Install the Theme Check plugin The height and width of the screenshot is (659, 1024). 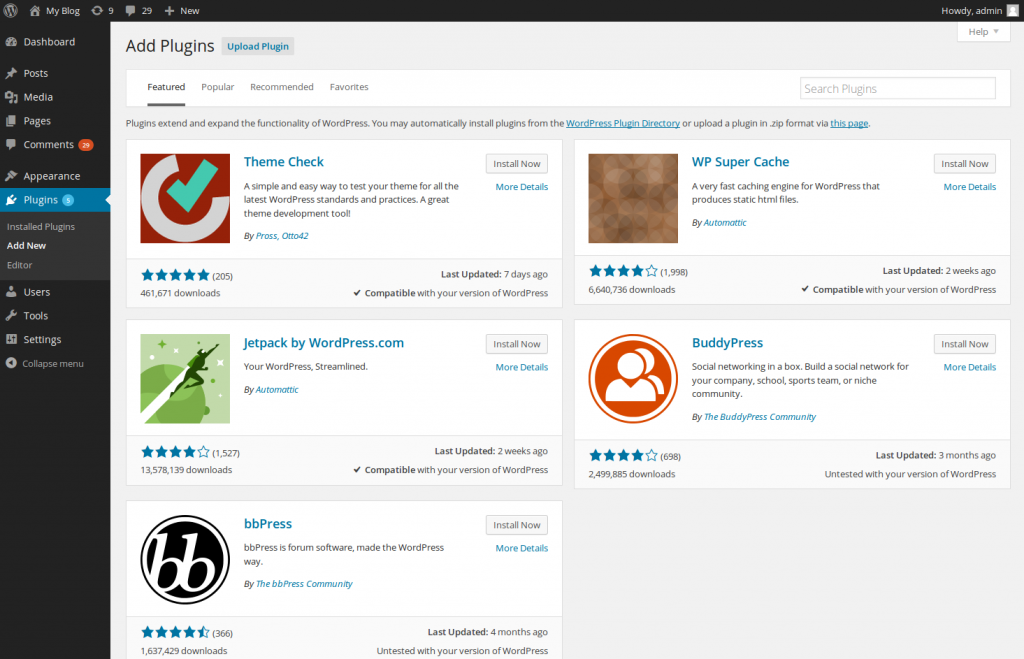[x=517, y=163]
